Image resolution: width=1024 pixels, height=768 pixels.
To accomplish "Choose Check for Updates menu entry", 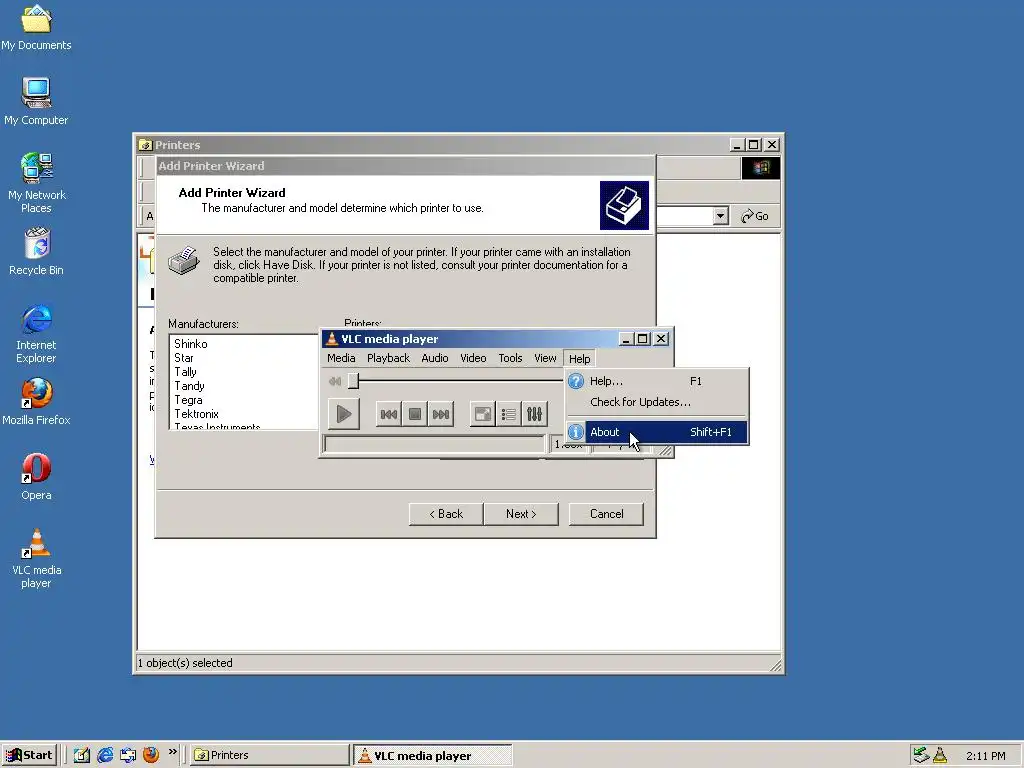I will coord(657,402).
